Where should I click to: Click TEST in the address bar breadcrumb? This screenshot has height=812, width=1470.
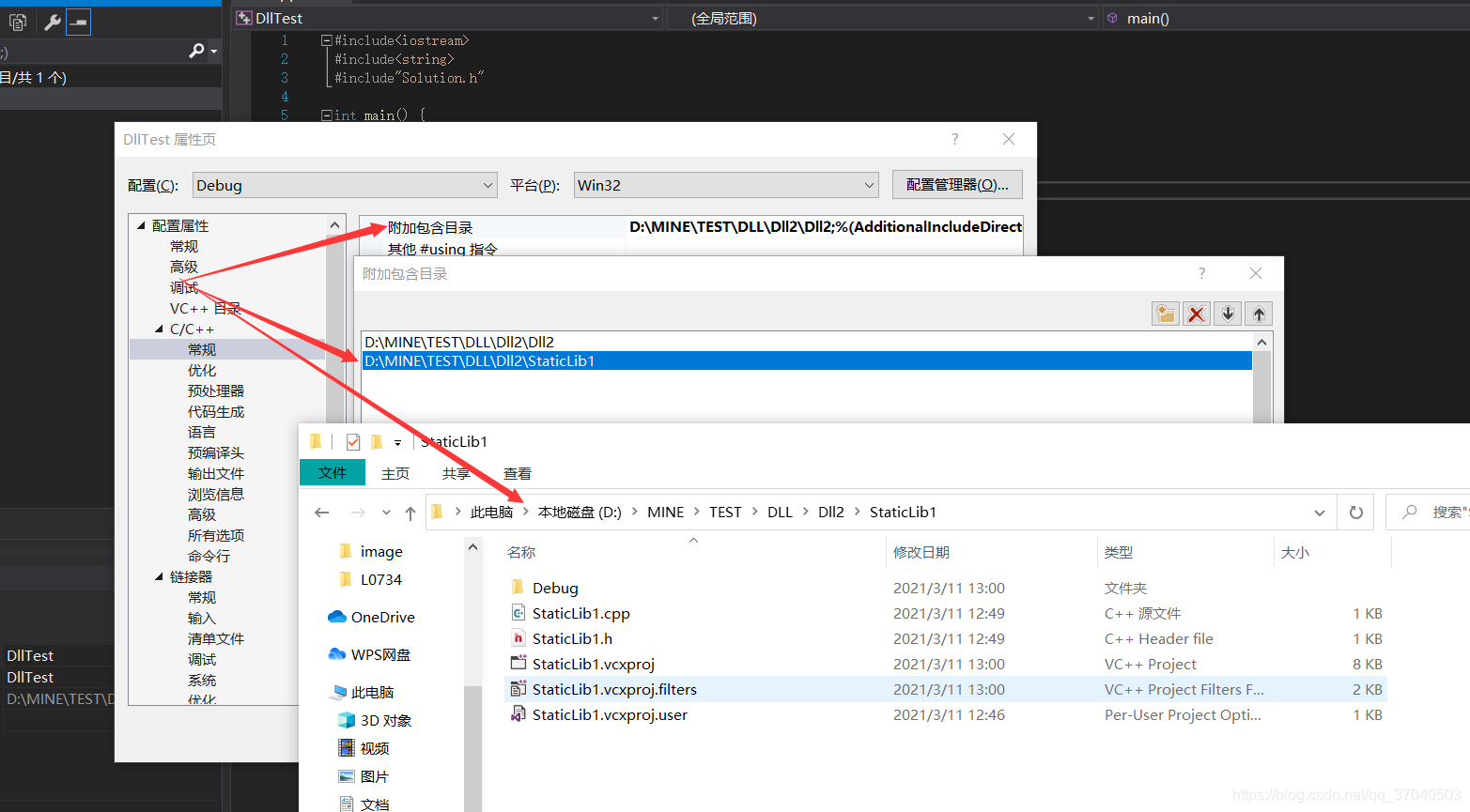coord(725,513)
